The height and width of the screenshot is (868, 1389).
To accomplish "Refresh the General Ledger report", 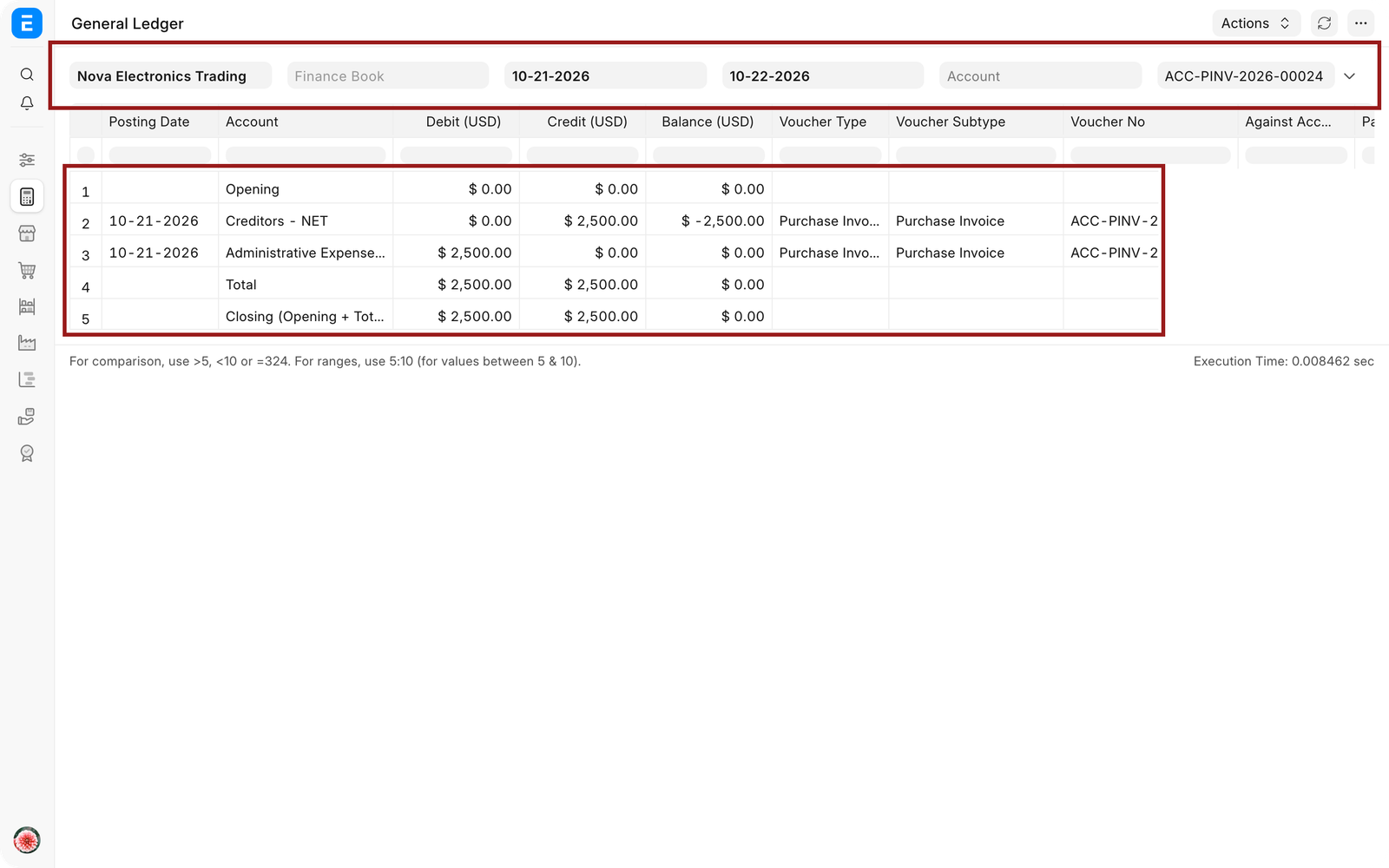I will click(x=1324, y=23).
